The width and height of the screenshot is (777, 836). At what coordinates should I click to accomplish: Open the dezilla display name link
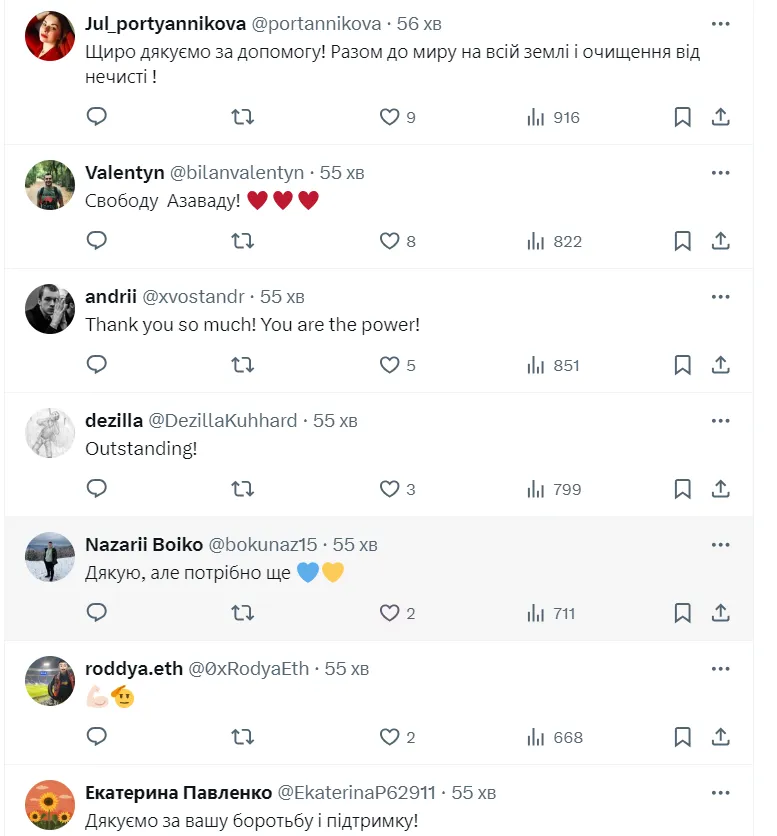click(114, 421)
